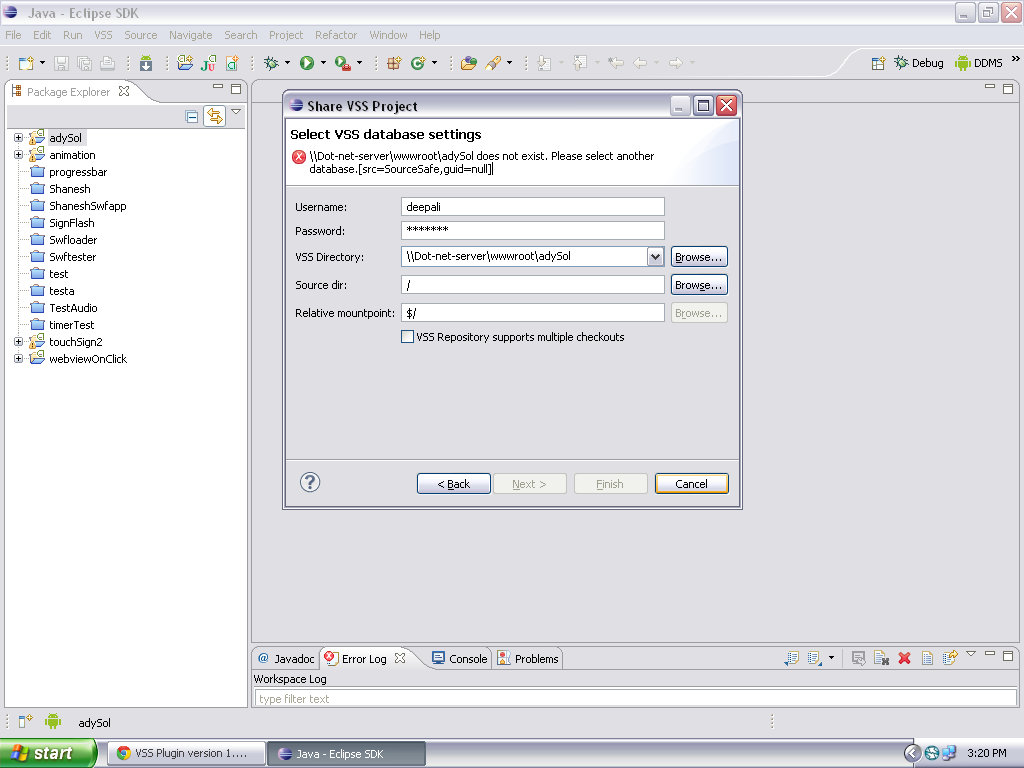Image resolution: width=1024 pixels, height=768 pixels.
Task: Open the Run configurations dropdown arrow
Action: tap(323, 63)
